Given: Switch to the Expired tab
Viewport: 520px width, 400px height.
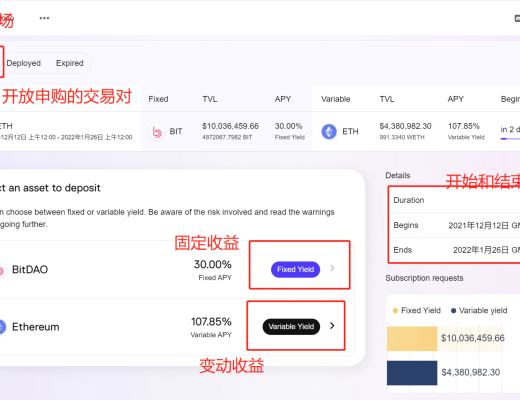Looking at the screenshot, I should click(x=70, y=63).
